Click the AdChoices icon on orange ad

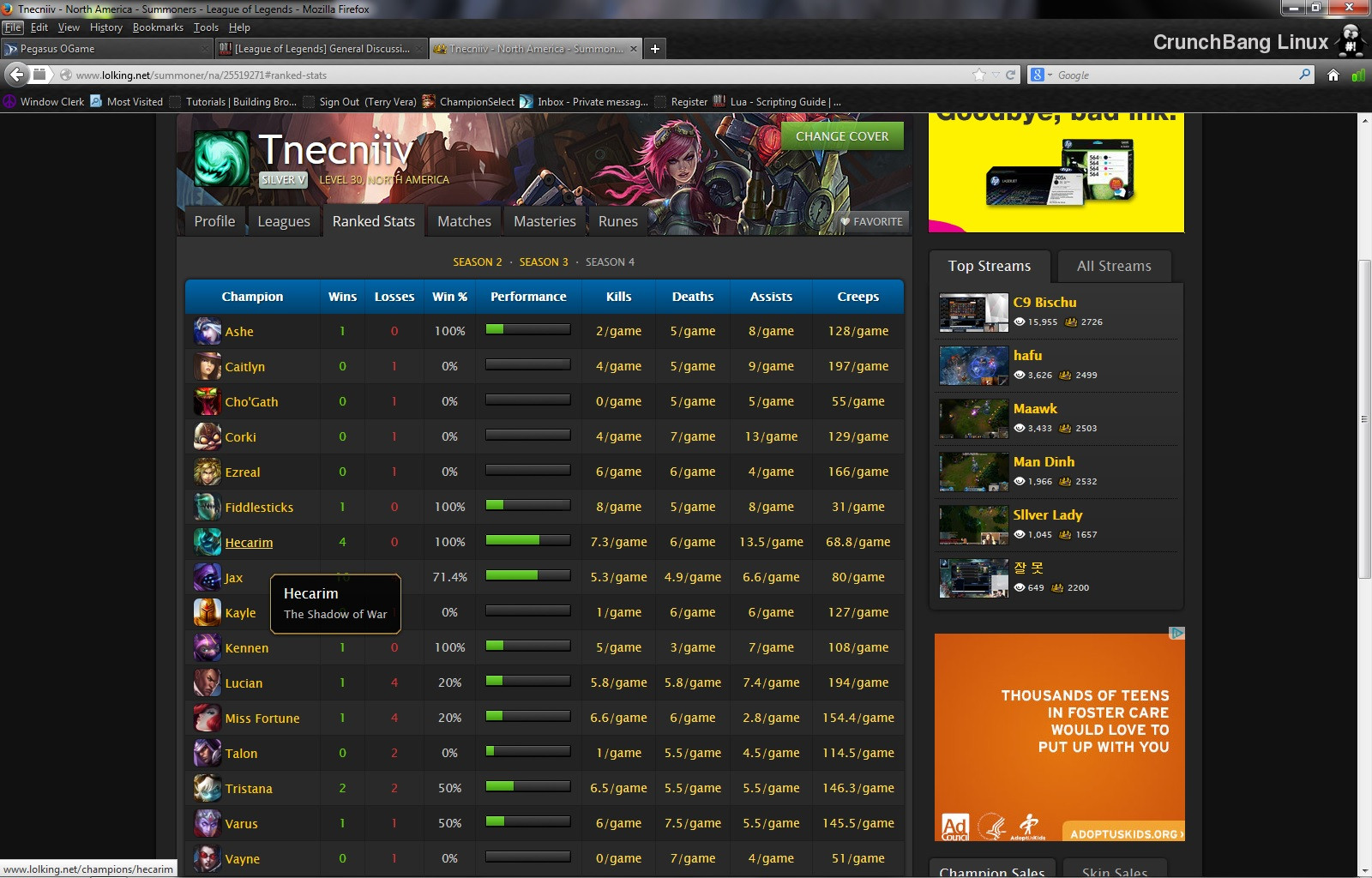click(1177, 633)
